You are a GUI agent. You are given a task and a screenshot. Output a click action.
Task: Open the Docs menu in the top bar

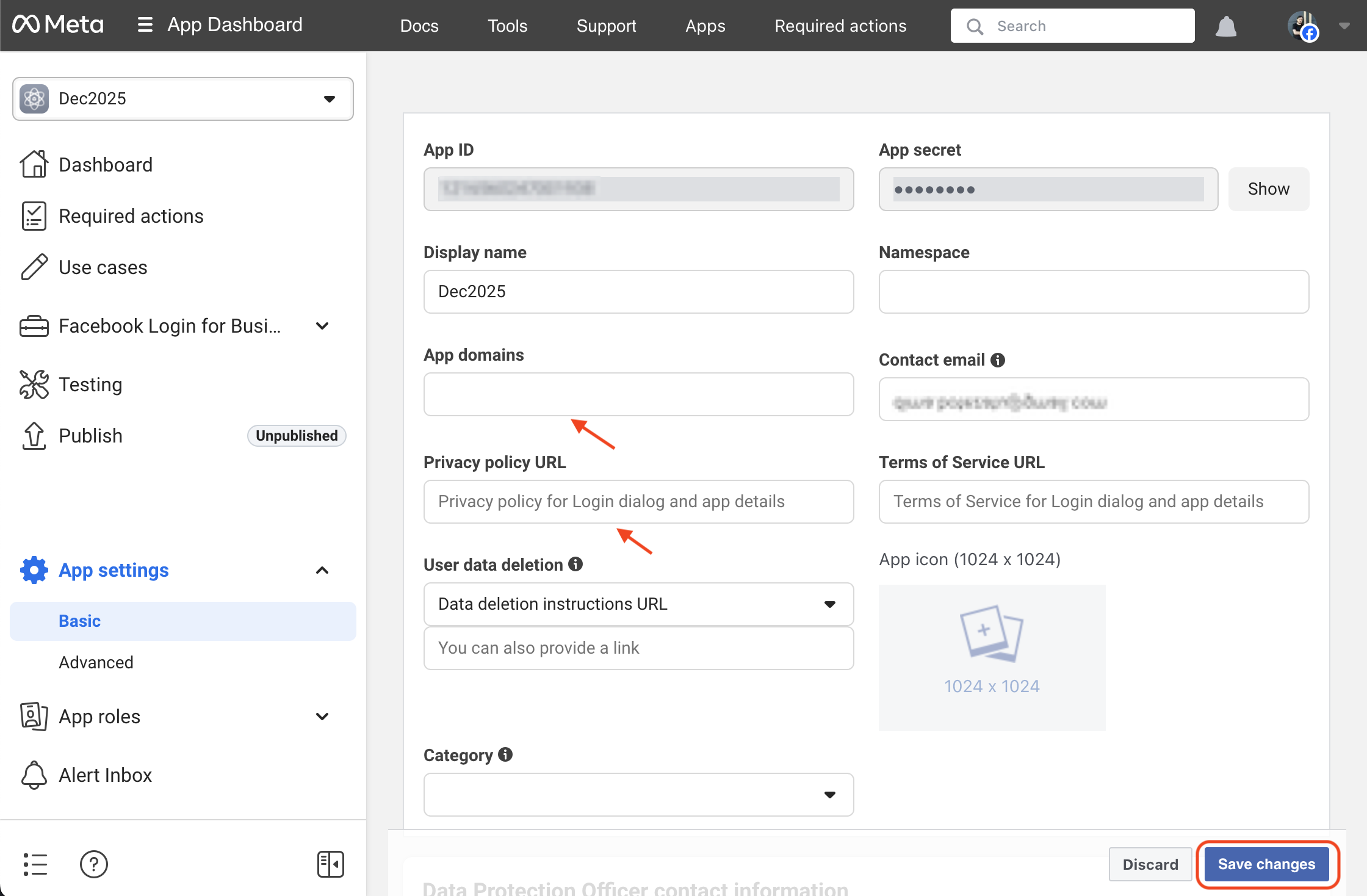[419, 26]
